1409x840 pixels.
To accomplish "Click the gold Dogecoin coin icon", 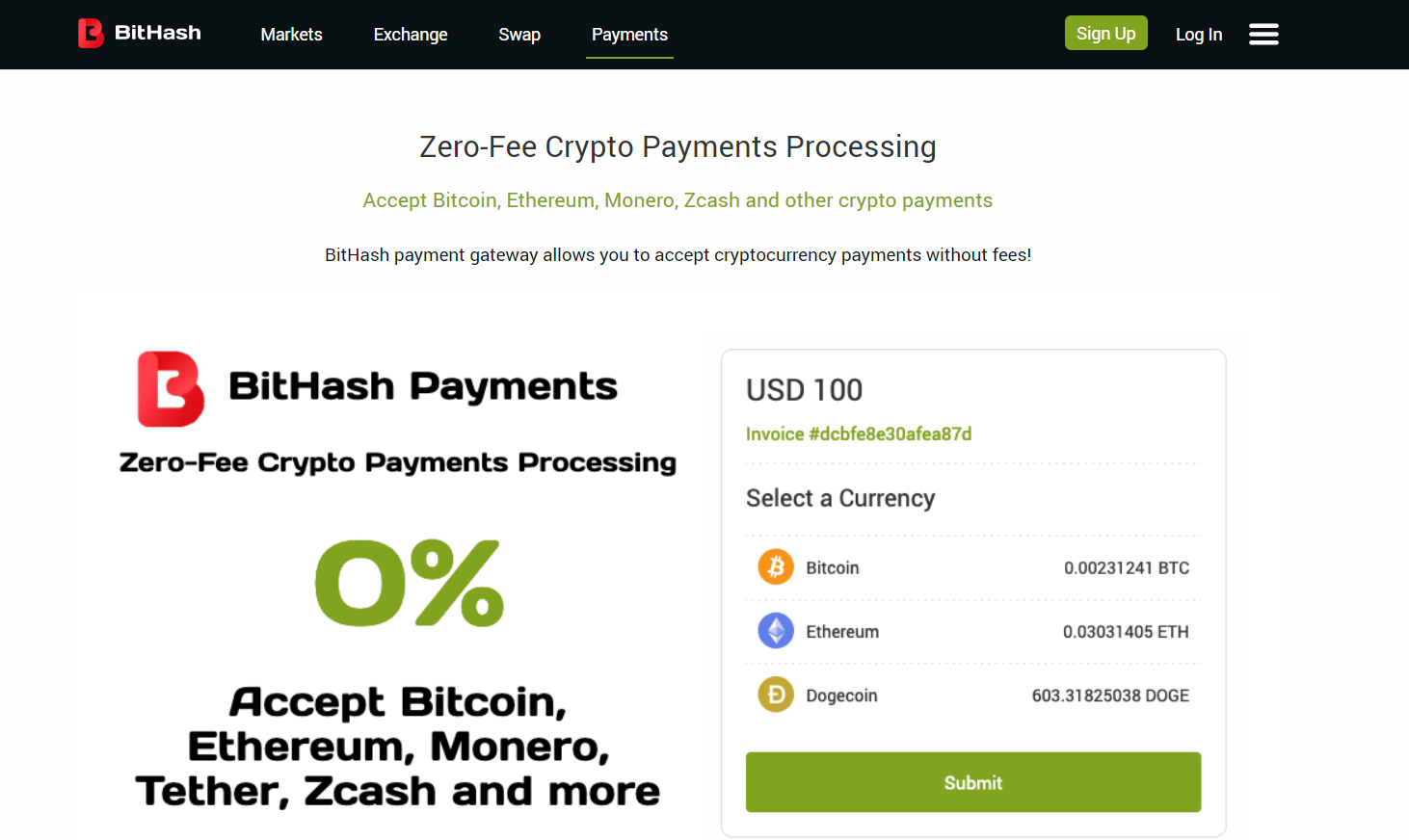I will coord(776,695).
